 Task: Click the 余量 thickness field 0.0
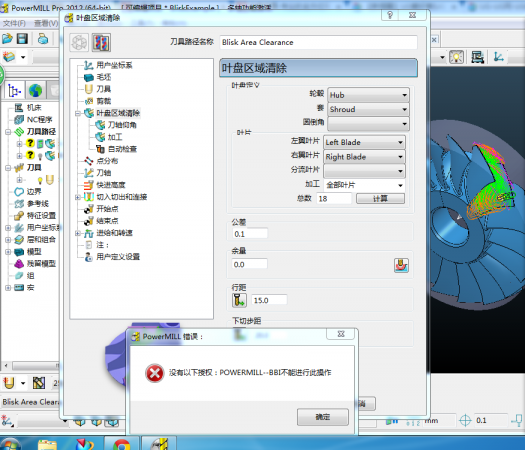click(250, 264)
